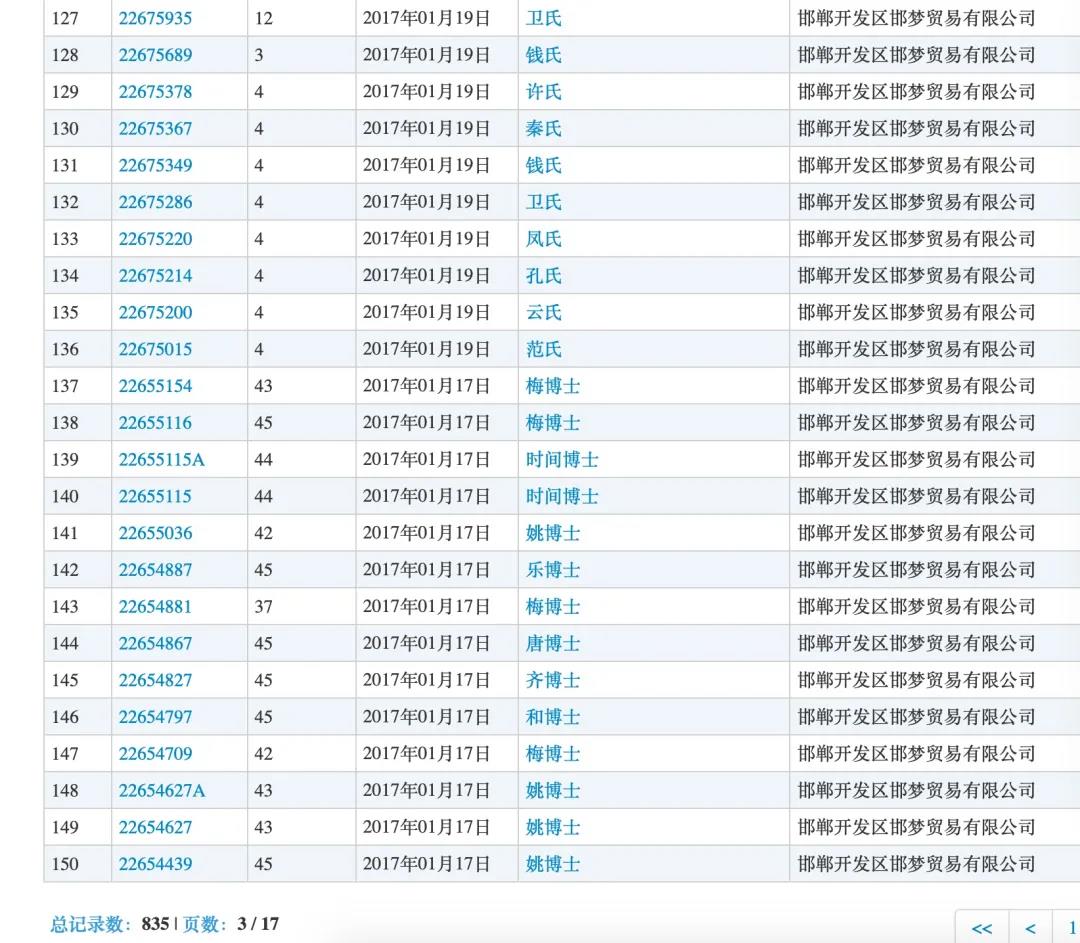Open application number 22655036
The width and height of the screenshot is (1080, 943).
point(155,534)
